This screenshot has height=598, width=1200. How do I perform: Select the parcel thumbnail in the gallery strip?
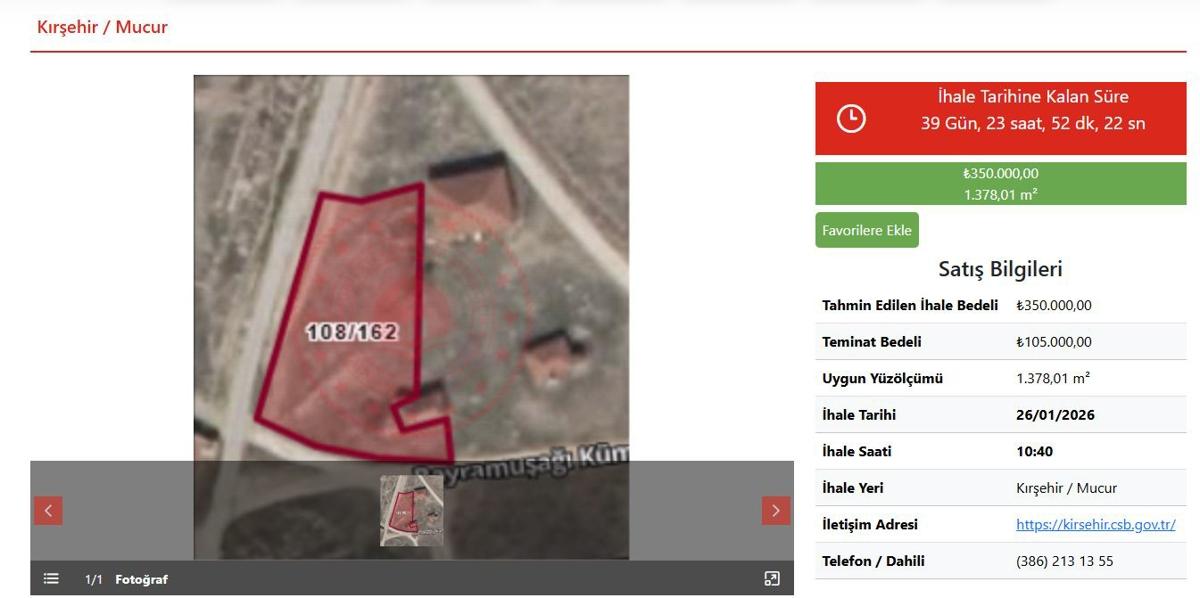point(411,510)
